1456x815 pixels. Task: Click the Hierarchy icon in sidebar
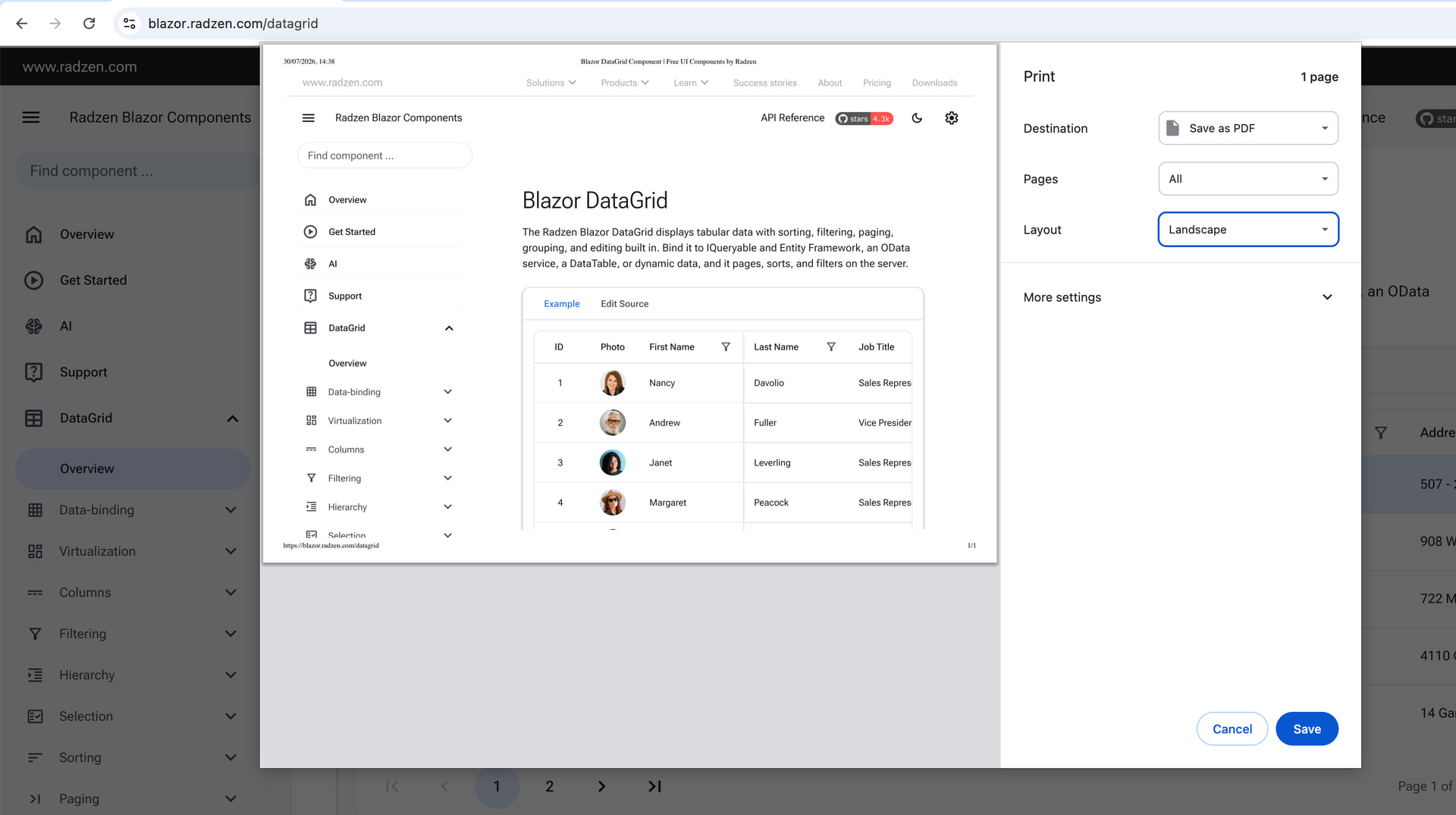coord(35,675)
